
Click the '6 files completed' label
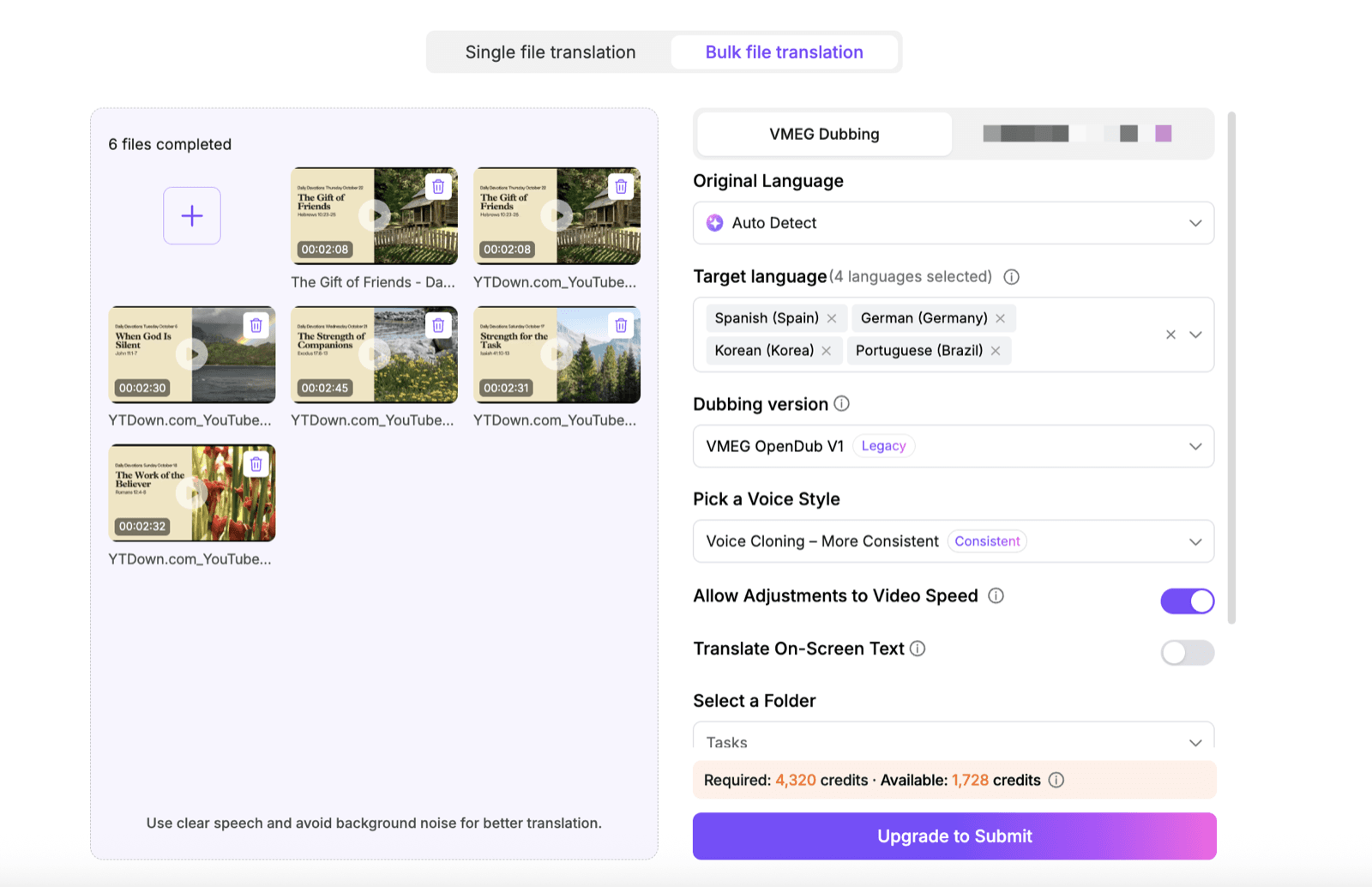coord(170,144)
